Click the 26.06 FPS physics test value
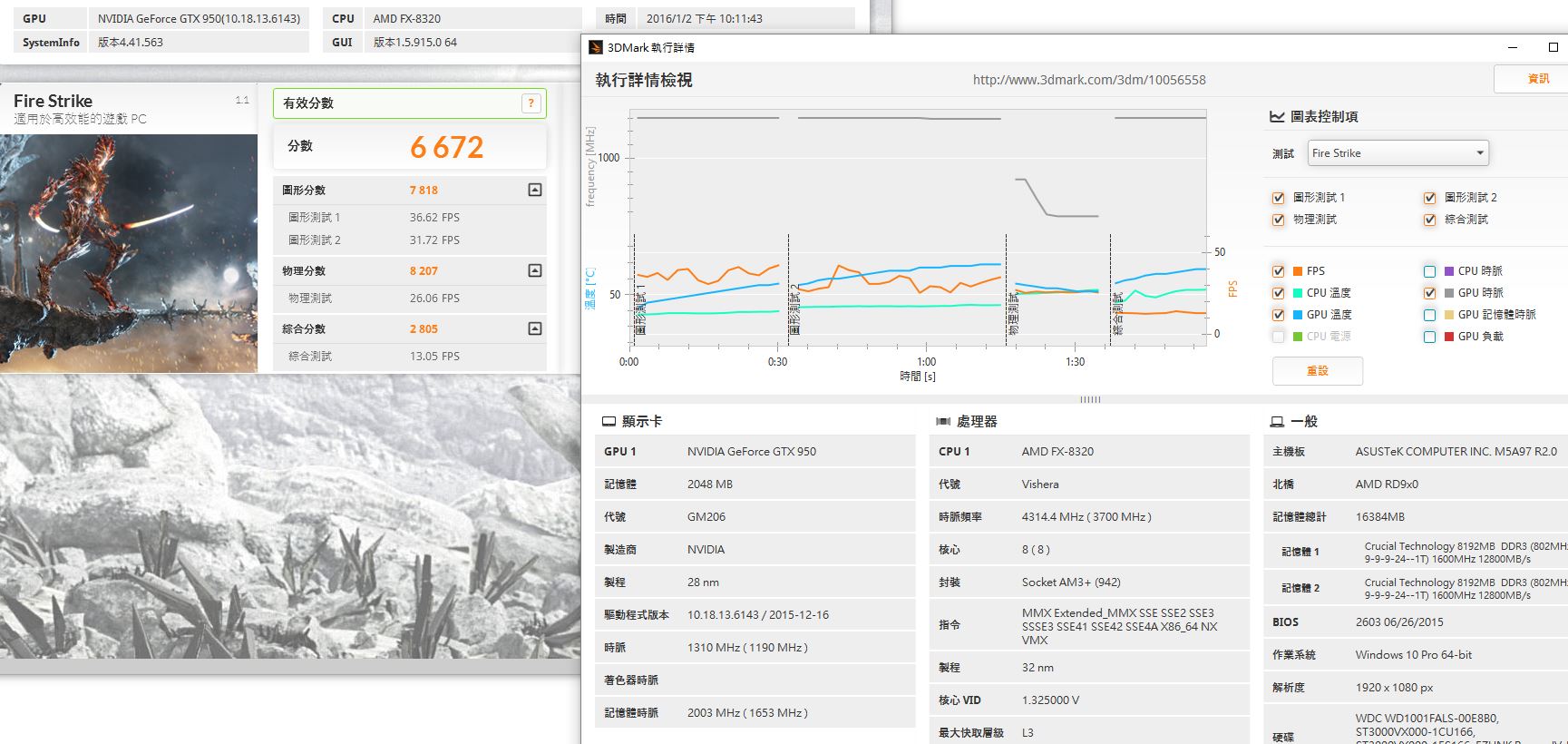The image size is (1568, 744). click(434, 299)
